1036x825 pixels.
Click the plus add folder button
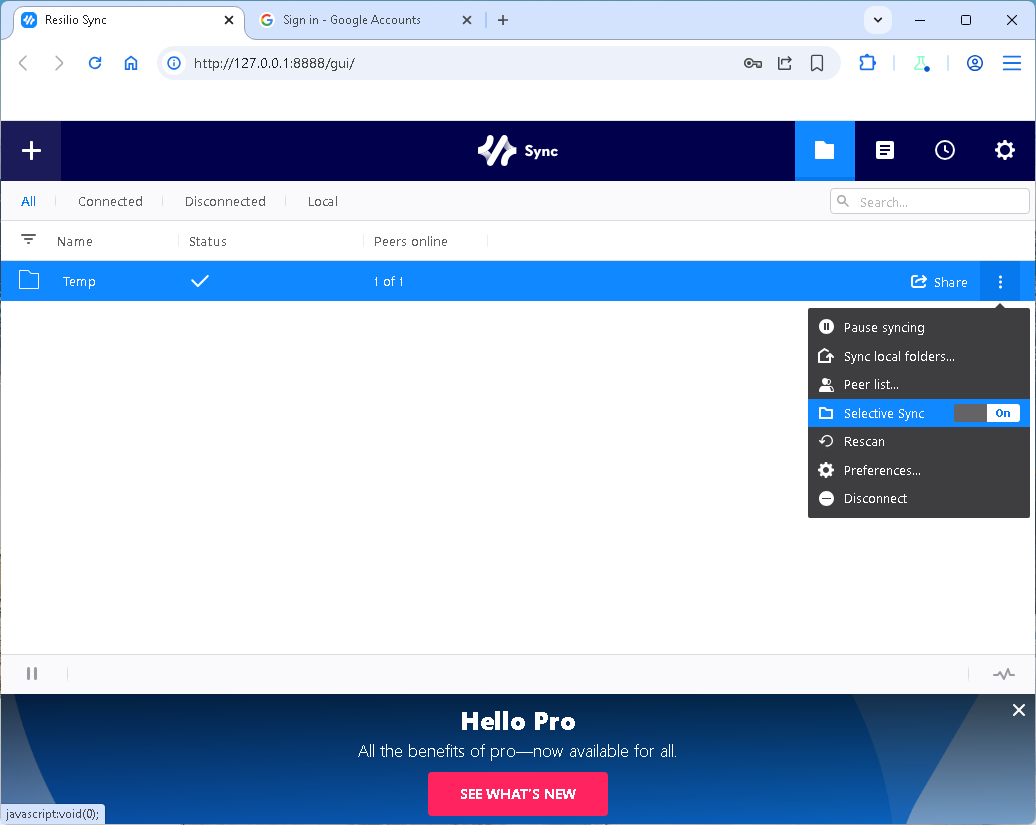coord(31,151)
